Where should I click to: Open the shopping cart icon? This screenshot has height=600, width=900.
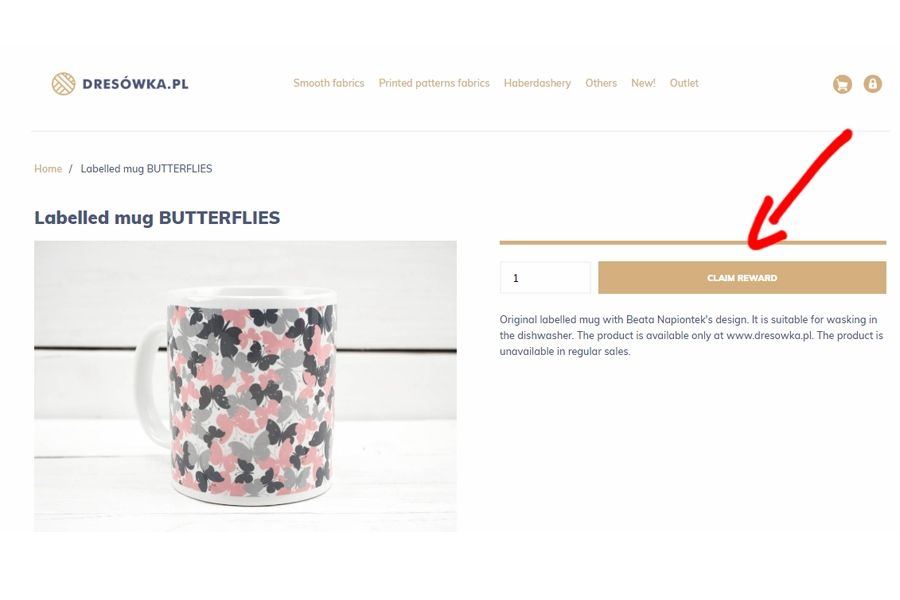tap(842, 84)
